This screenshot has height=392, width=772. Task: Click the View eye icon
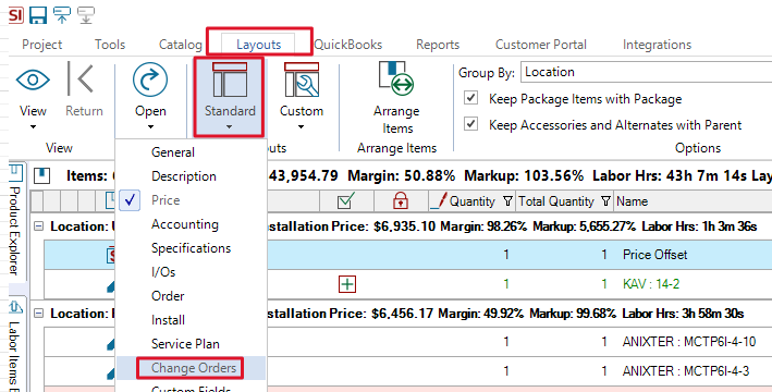point(33,79)
